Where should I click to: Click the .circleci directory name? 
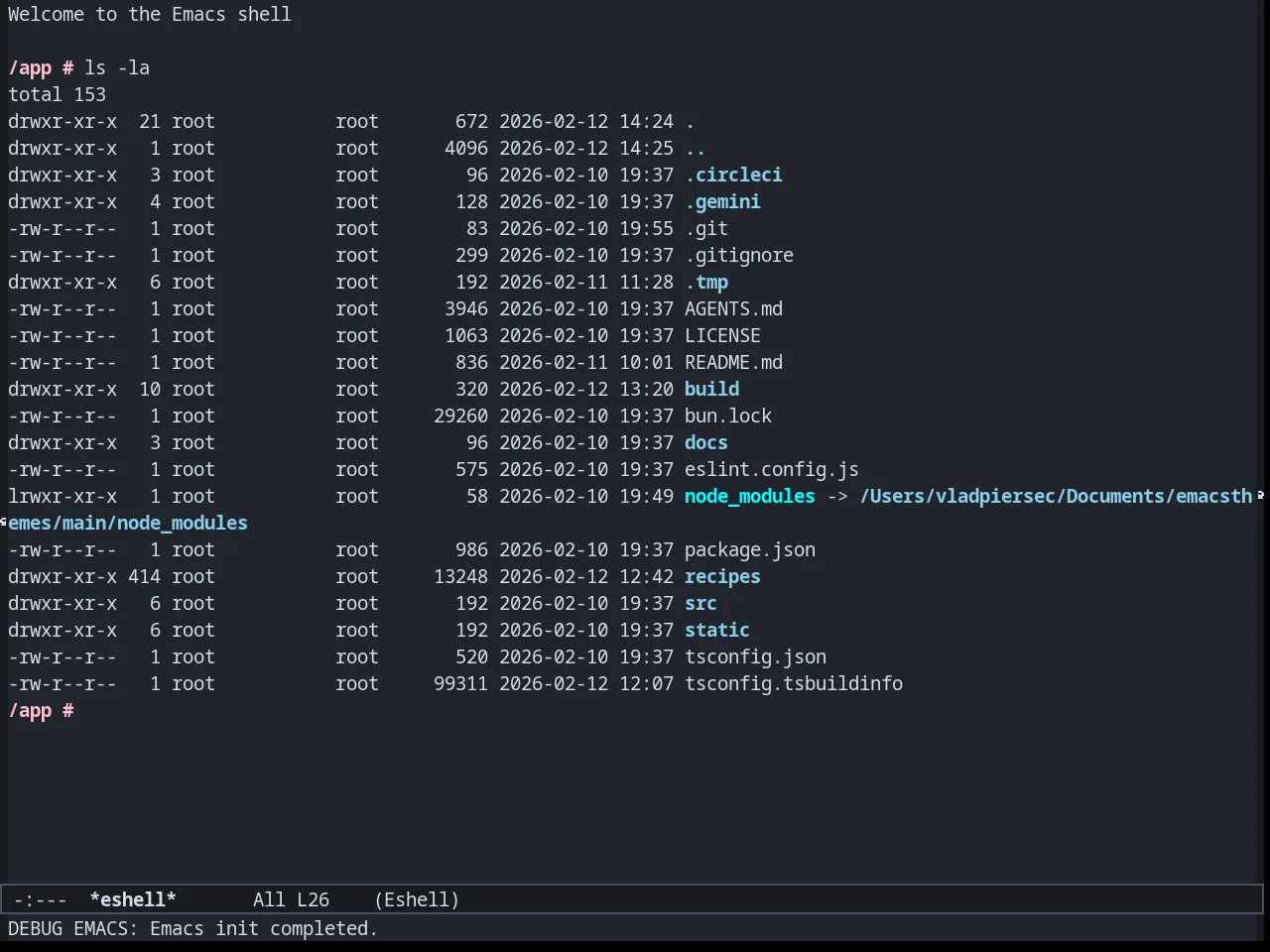click(733, 175)
